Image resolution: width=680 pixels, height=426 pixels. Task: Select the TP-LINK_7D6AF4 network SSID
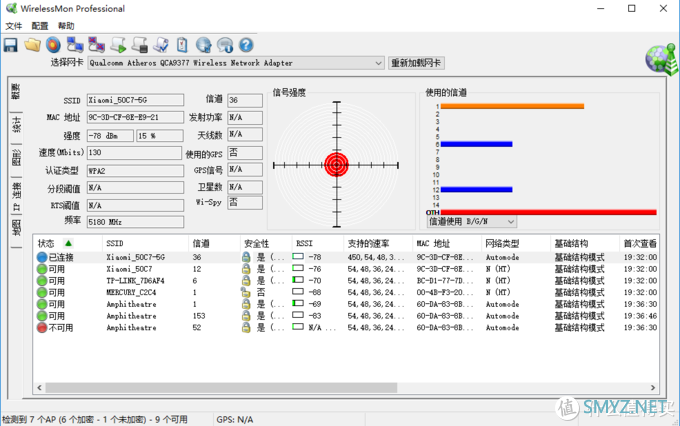[135, 281]
